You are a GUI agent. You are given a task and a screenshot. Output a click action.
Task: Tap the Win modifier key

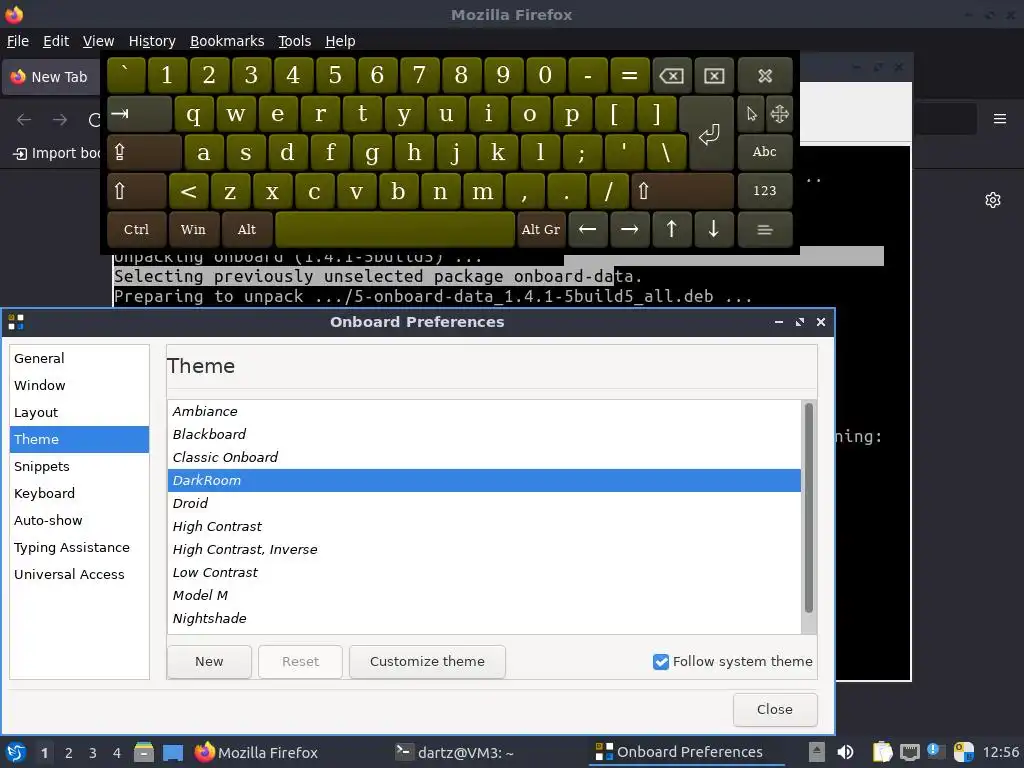[193, 230]
